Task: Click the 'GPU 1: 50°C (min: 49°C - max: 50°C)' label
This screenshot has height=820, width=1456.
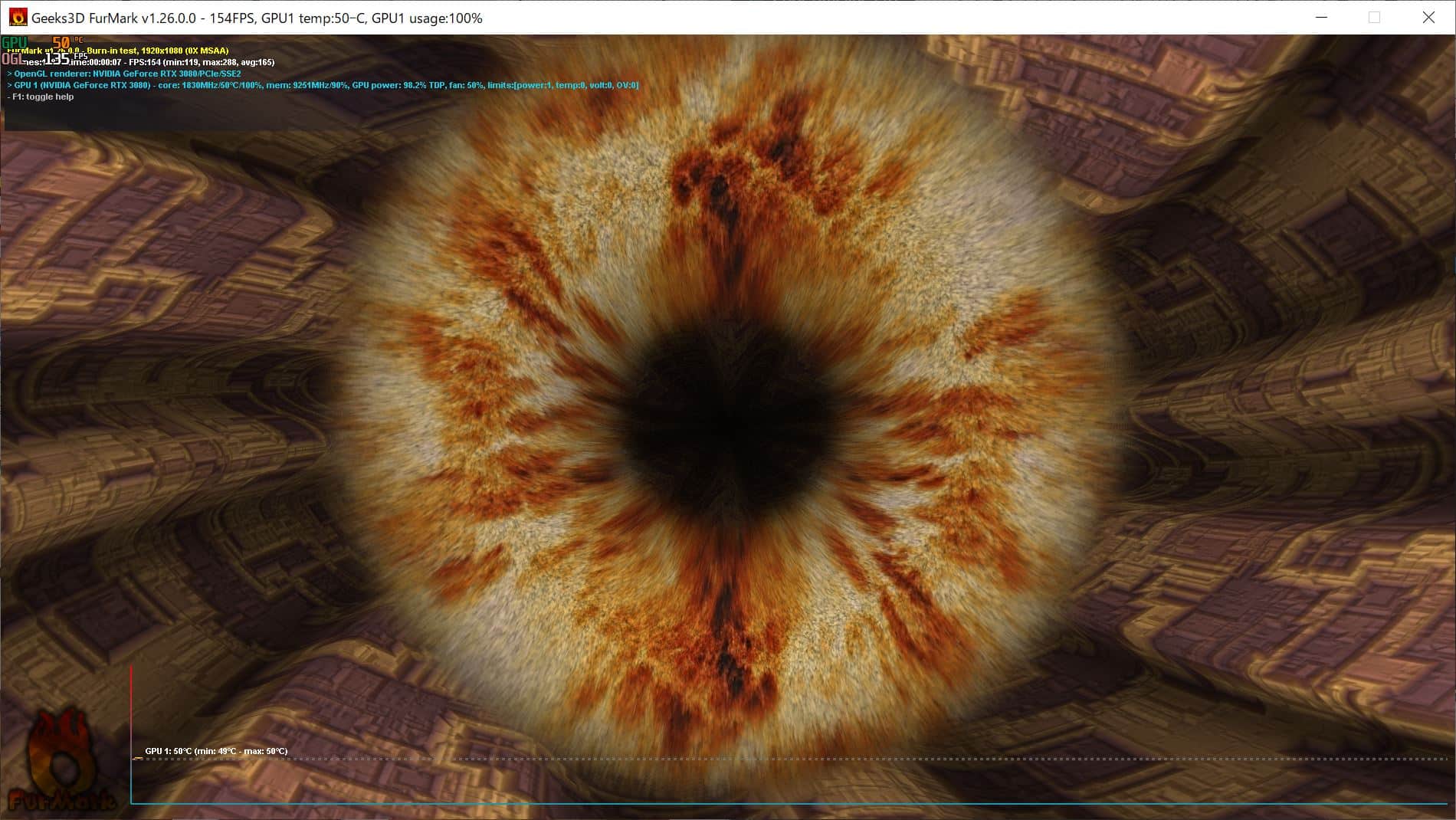Action: point(216,751)
